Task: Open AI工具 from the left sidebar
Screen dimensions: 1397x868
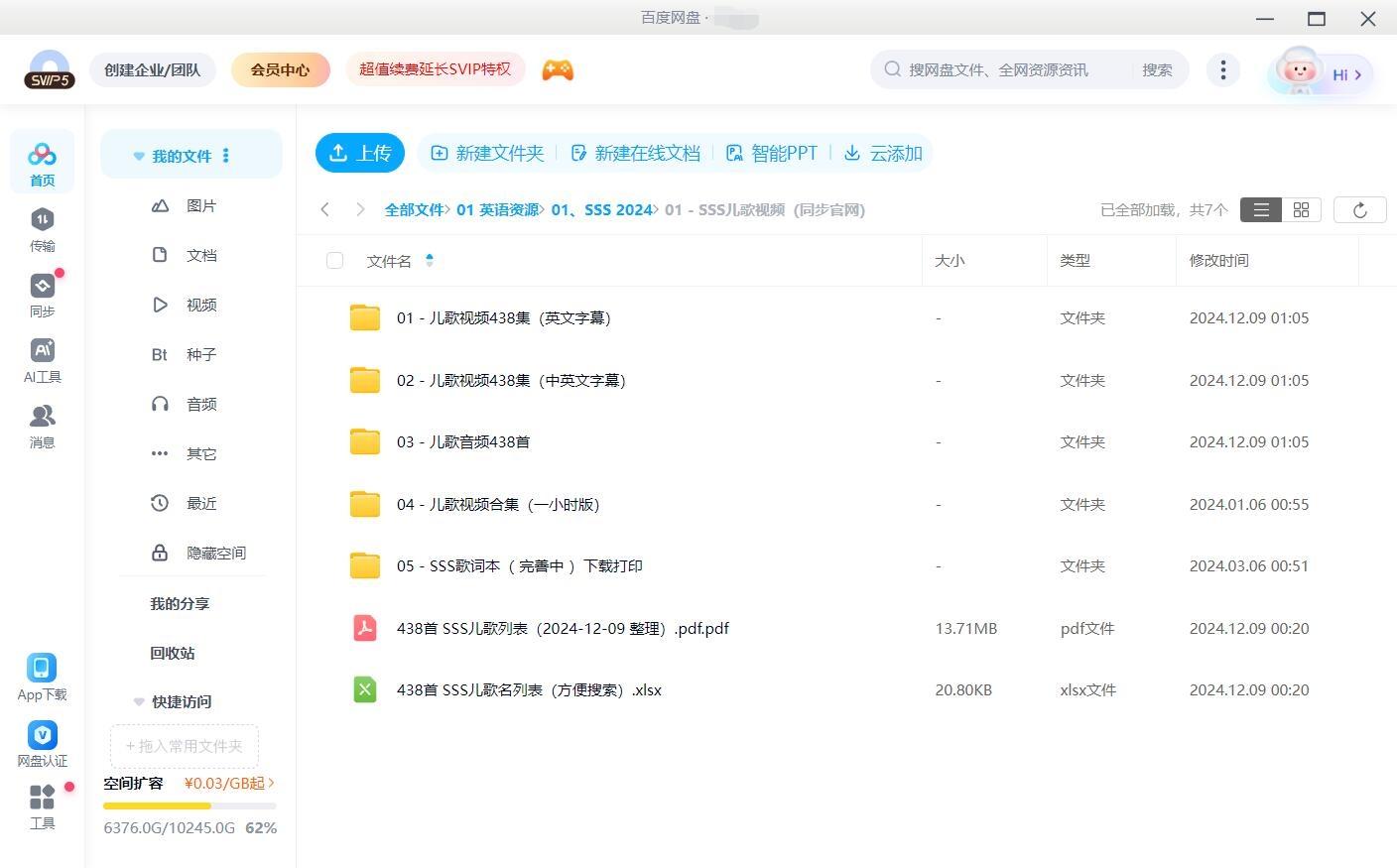Action: click(x=42, y=351)
